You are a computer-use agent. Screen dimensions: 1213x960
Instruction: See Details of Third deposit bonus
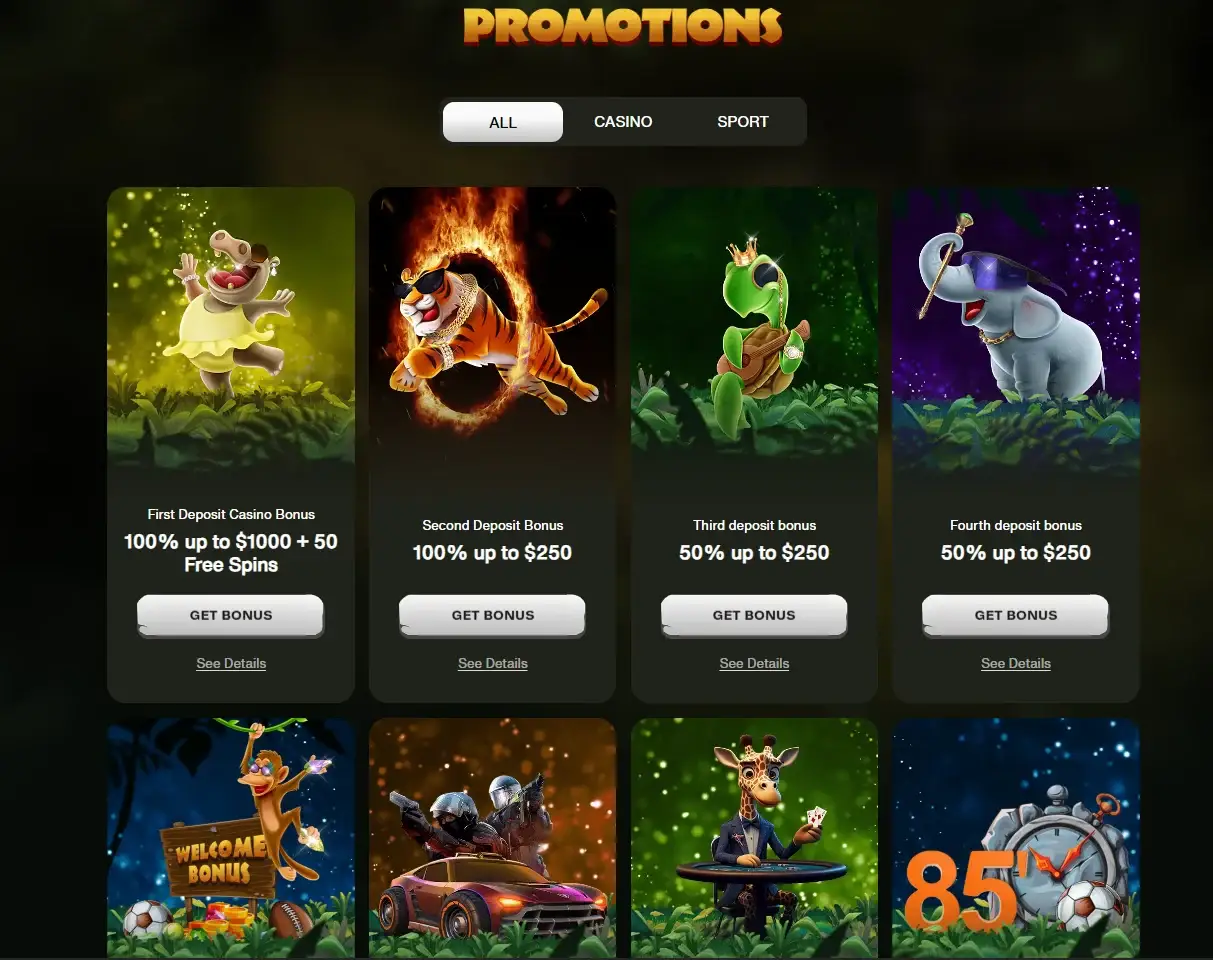pyautogui.click(x=754, y=663)
